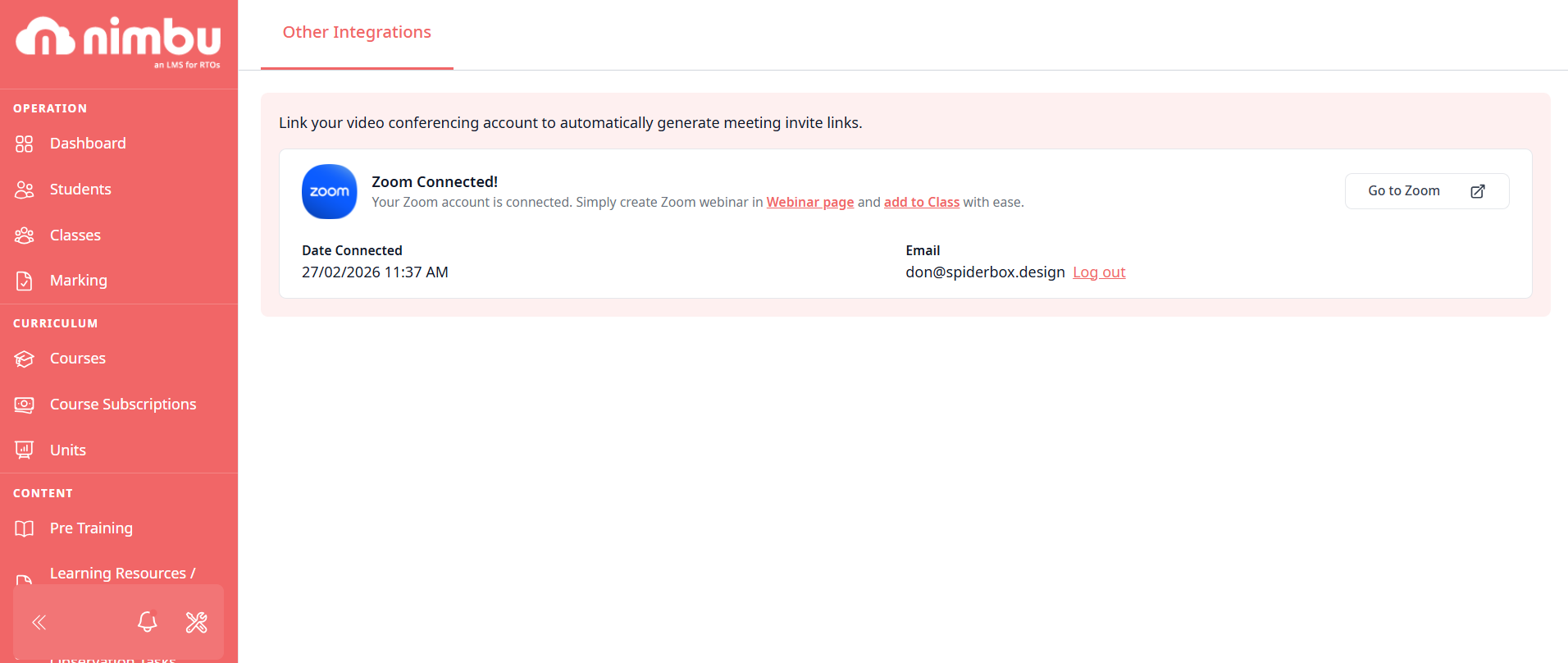Viewport: 1568px width, 663px height.
Task: Click the video conferencing description text
Action: (x=570, y=123)
